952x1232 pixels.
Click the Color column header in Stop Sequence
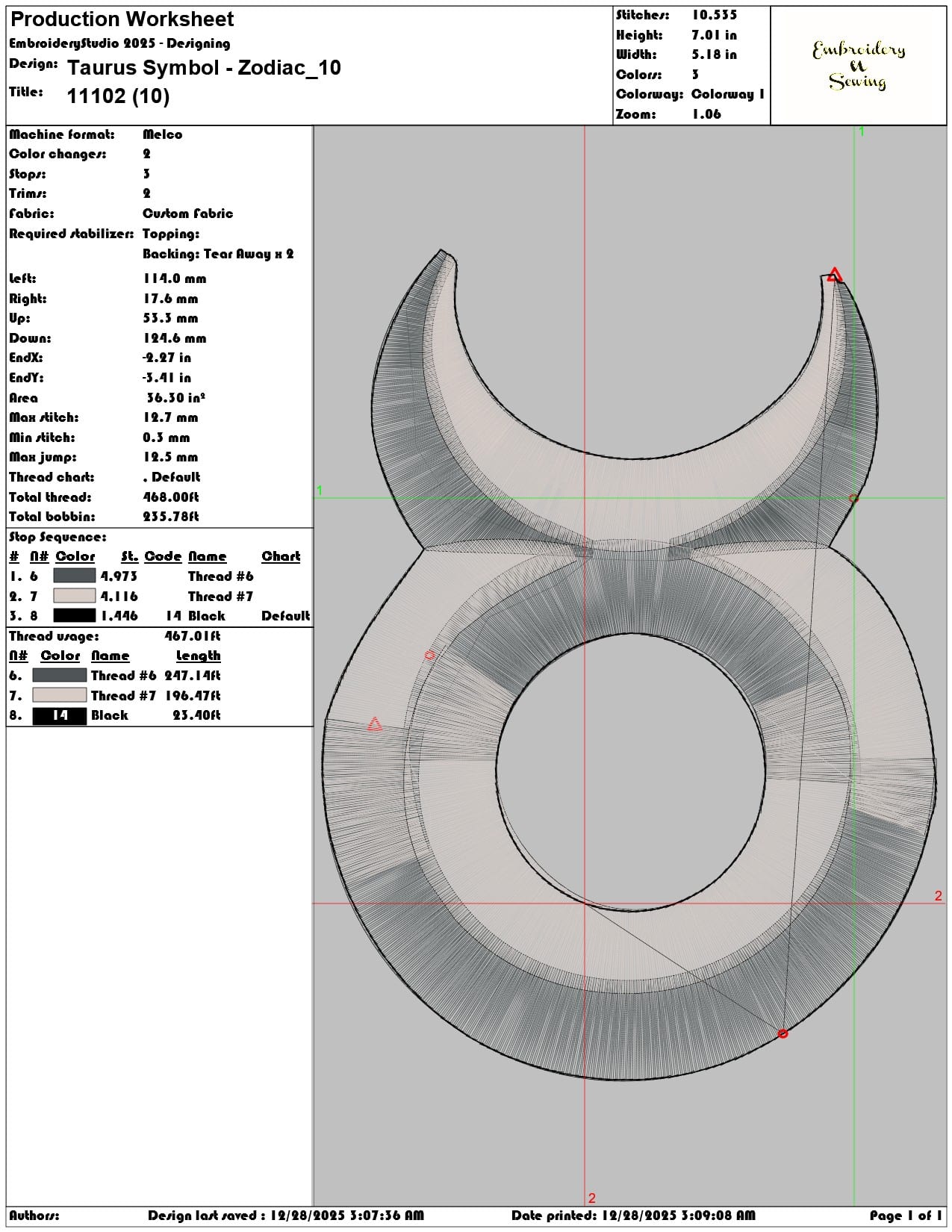[75, 556]
